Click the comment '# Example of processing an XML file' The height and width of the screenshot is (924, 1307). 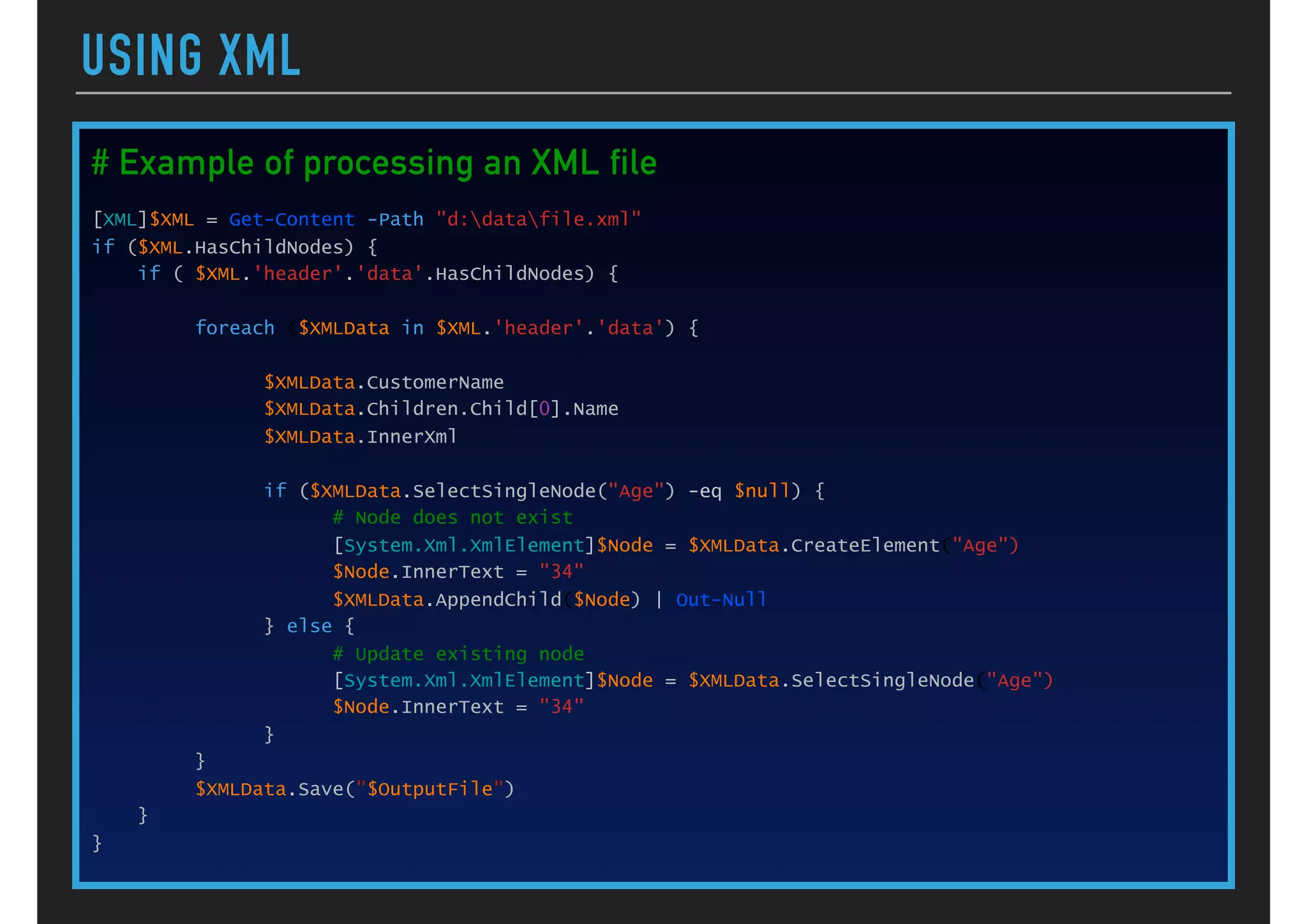(x=374, y=163)
